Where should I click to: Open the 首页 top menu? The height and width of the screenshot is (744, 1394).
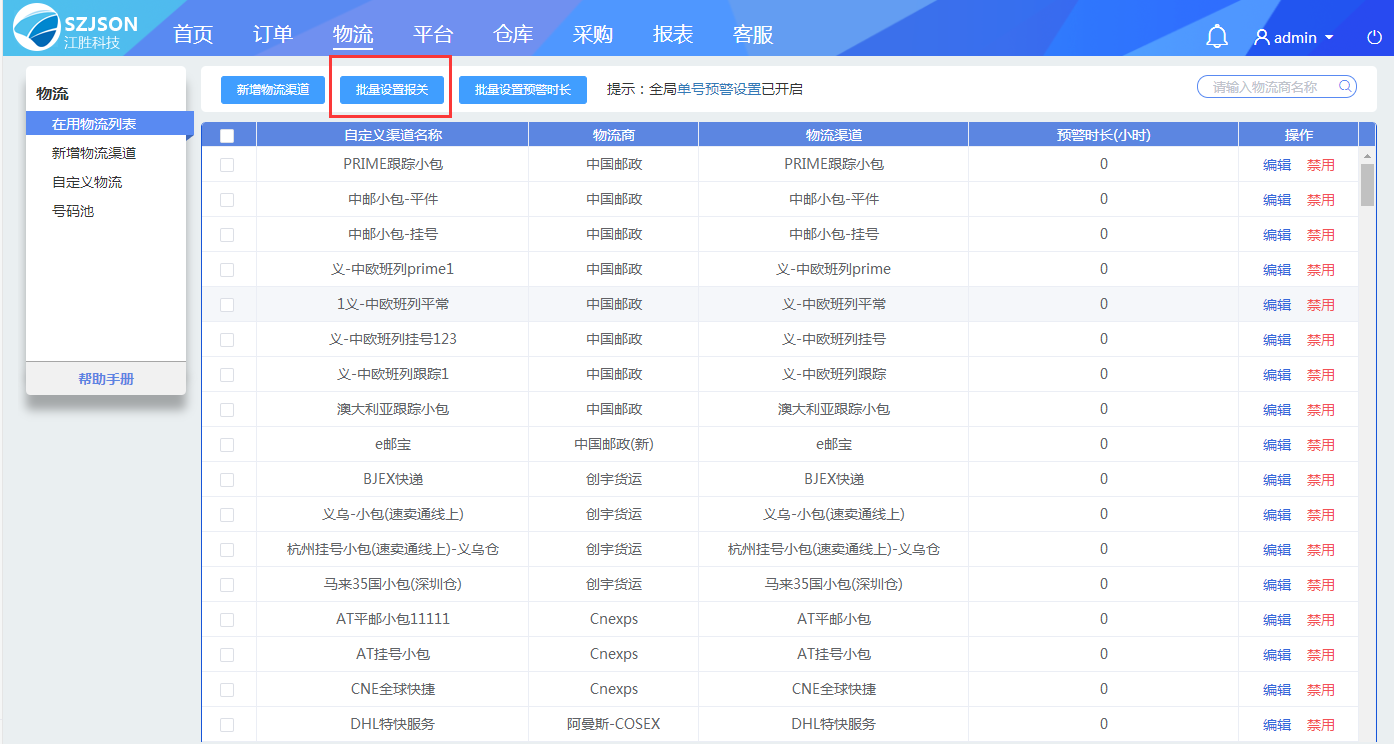pos(193,34)
